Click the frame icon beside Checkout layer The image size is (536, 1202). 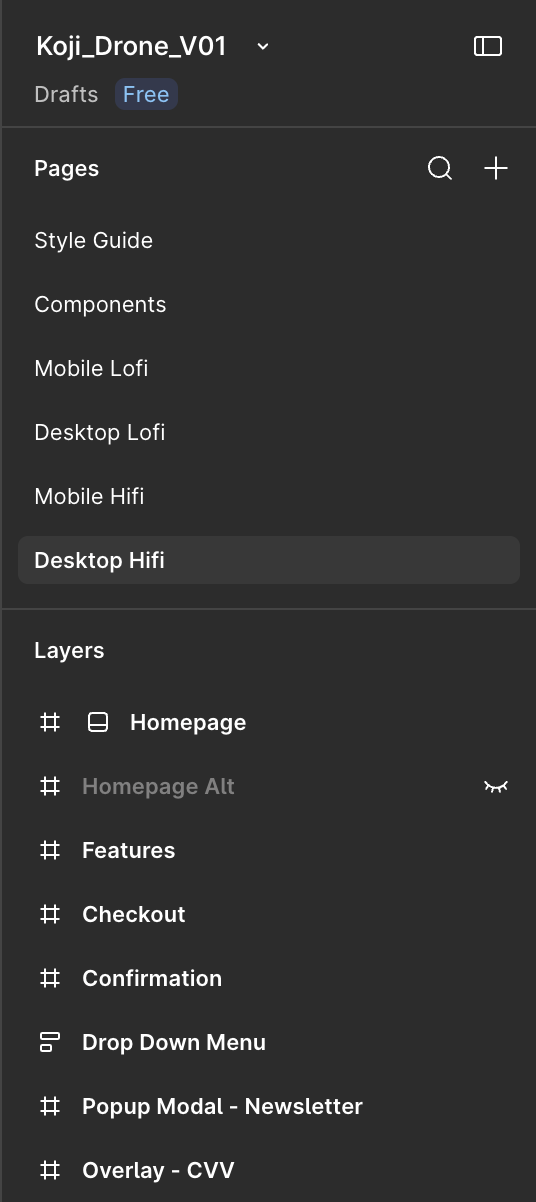click(x=49, y=914)
